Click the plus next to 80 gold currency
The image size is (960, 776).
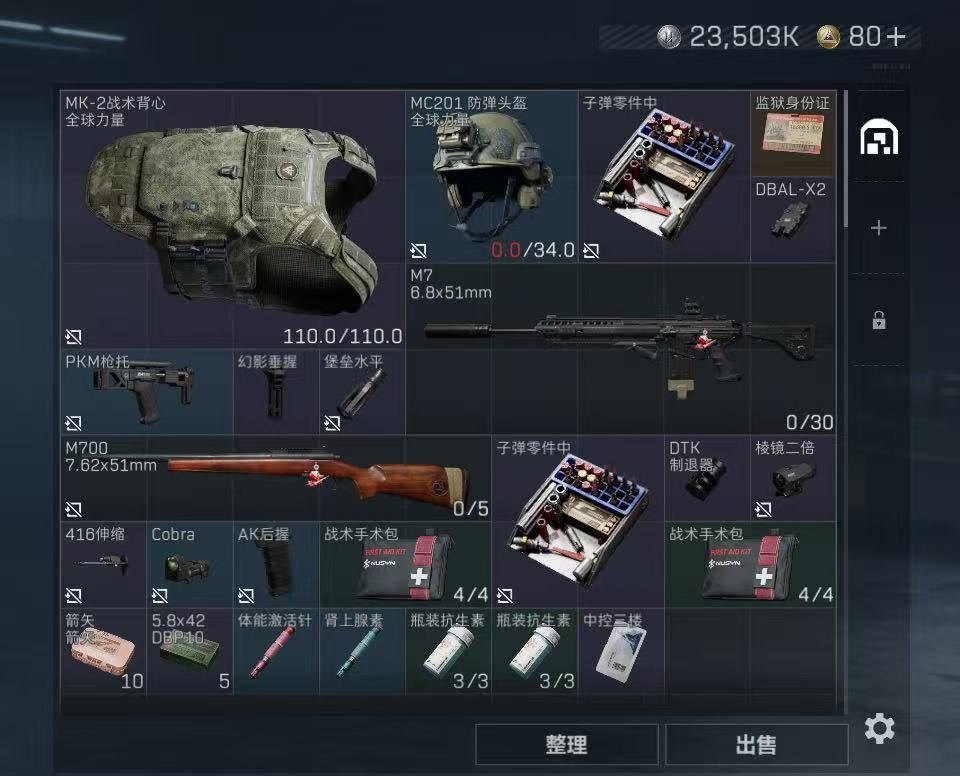pos(895,37)
